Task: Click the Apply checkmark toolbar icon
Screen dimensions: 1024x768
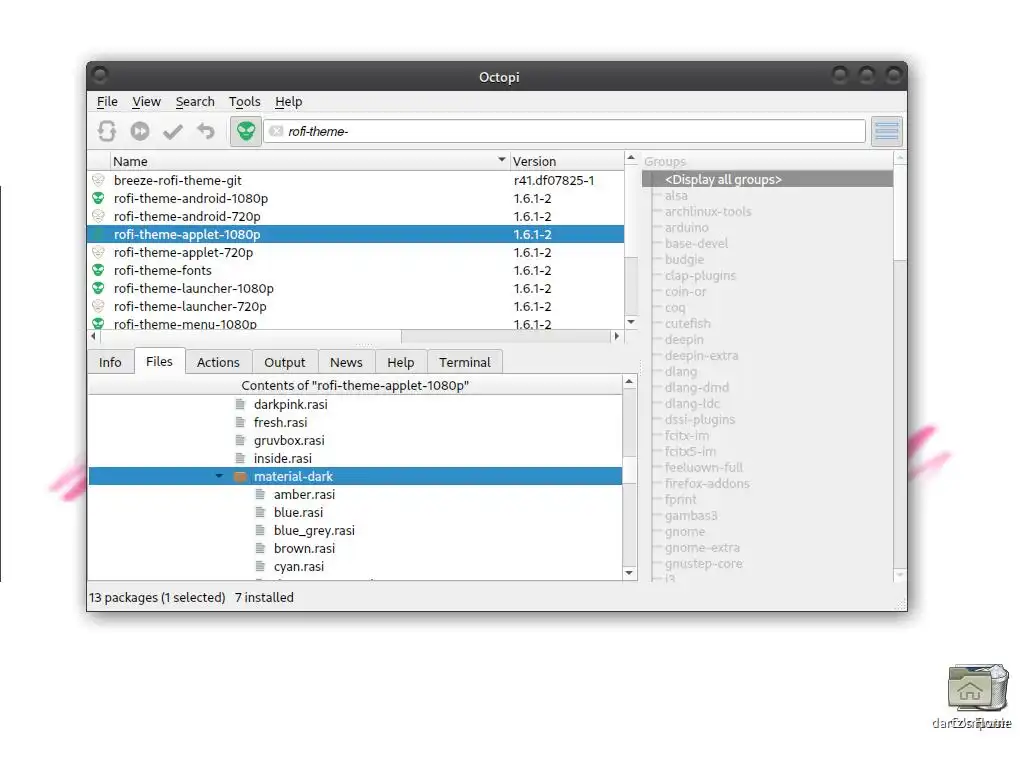Action: pos(173,132)
